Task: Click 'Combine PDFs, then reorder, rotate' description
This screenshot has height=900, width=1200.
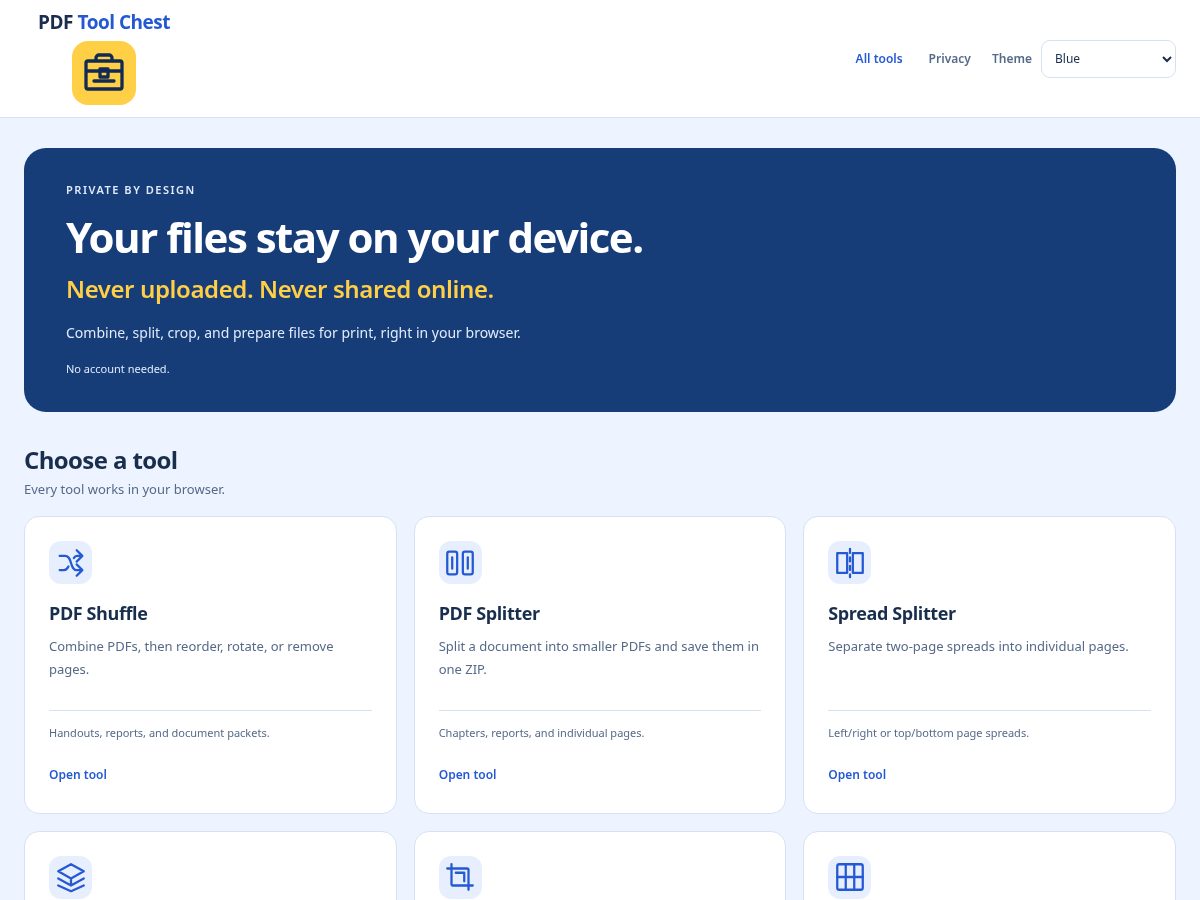Action: (x=191, y=658)
